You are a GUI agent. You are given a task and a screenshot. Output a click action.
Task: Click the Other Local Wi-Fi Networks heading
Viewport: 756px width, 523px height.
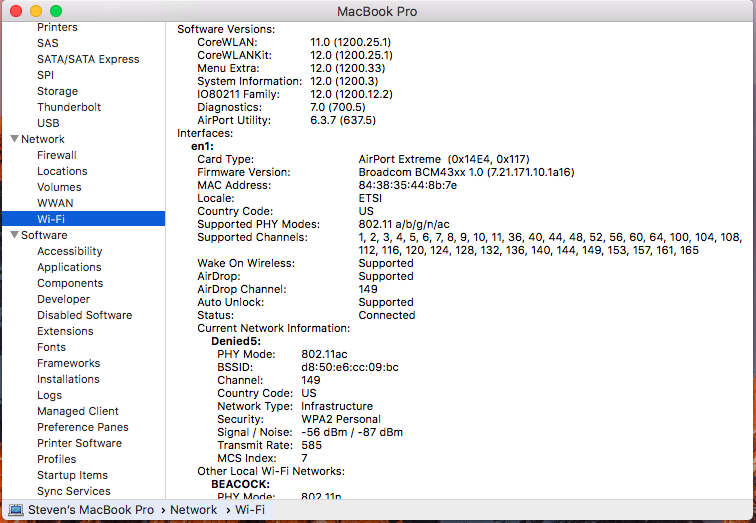click(271, 471)
